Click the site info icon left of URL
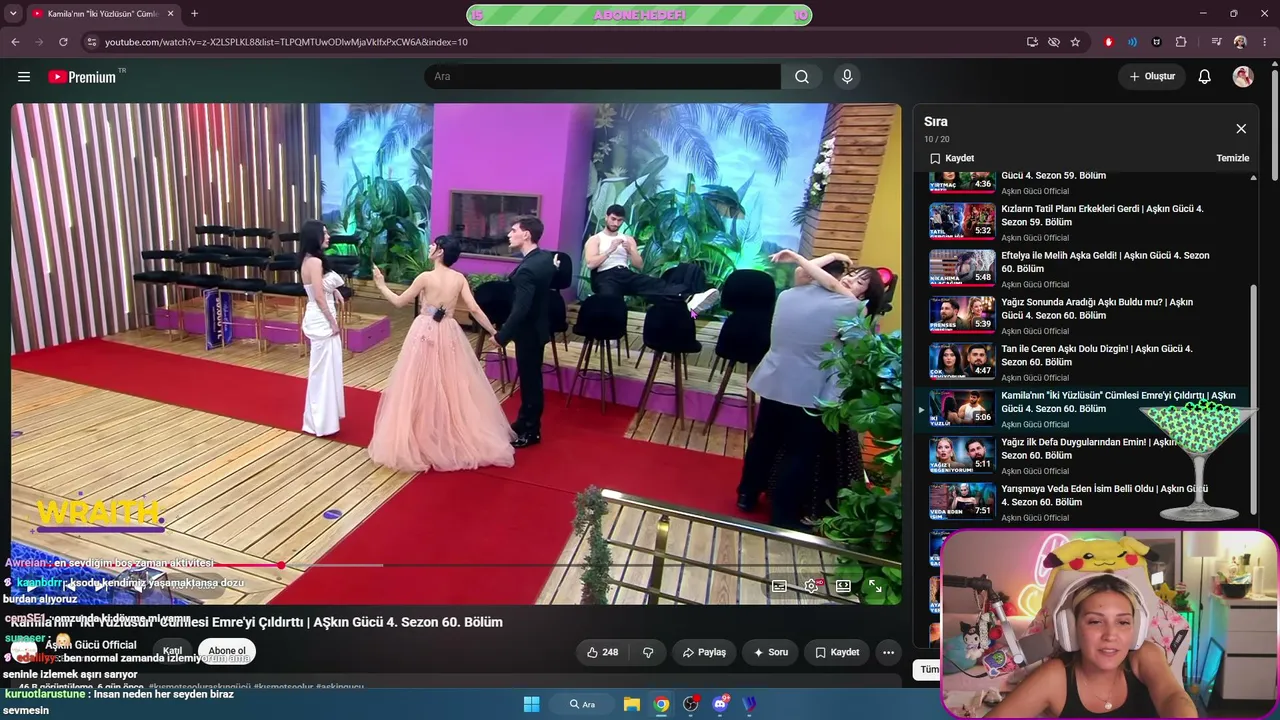The image size is (1280, 720). 92,42
